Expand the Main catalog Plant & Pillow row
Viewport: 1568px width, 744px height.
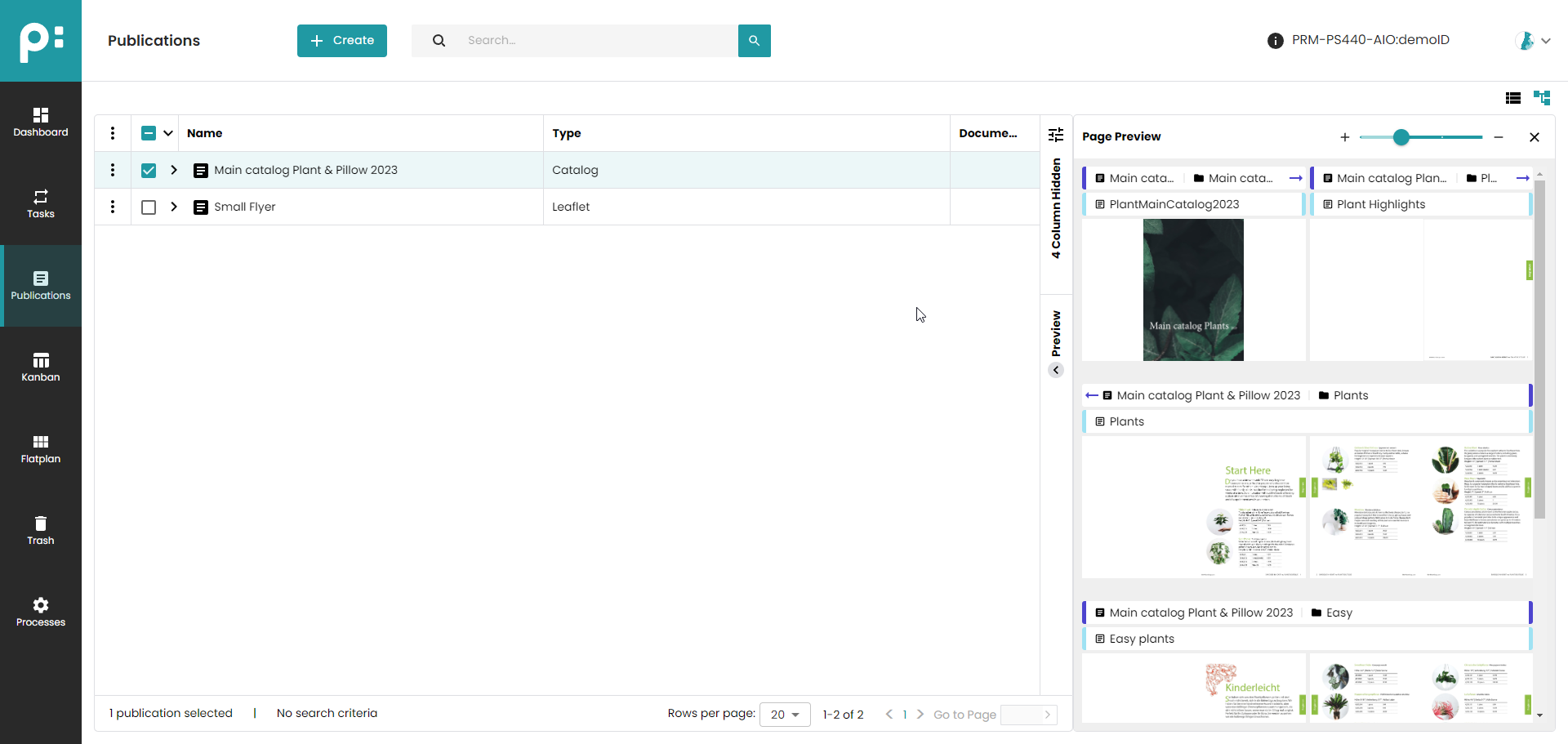click(x=174, y=170)
